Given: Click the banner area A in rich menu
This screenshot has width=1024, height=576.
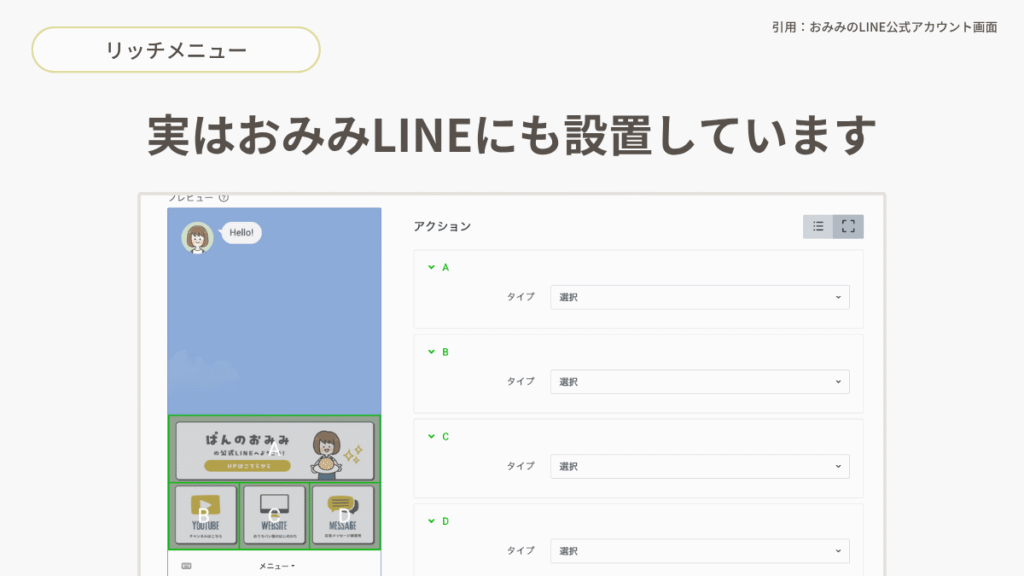Looking at the screenshot, I should 274,450.
